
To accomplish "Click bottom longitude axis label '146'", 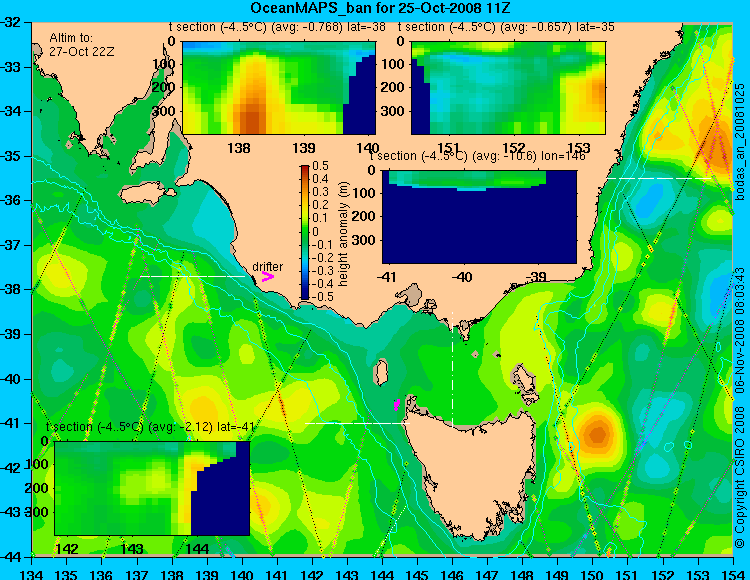I will click(x=452, y=574).
